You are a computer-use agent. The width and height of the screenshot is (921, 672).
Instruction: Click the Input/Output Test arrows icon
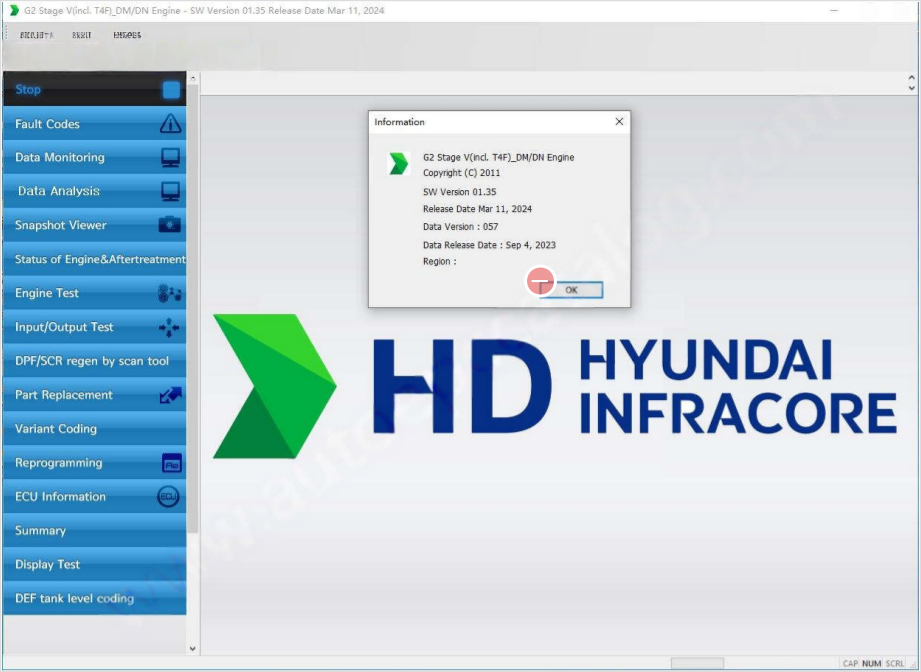point(171,327)
